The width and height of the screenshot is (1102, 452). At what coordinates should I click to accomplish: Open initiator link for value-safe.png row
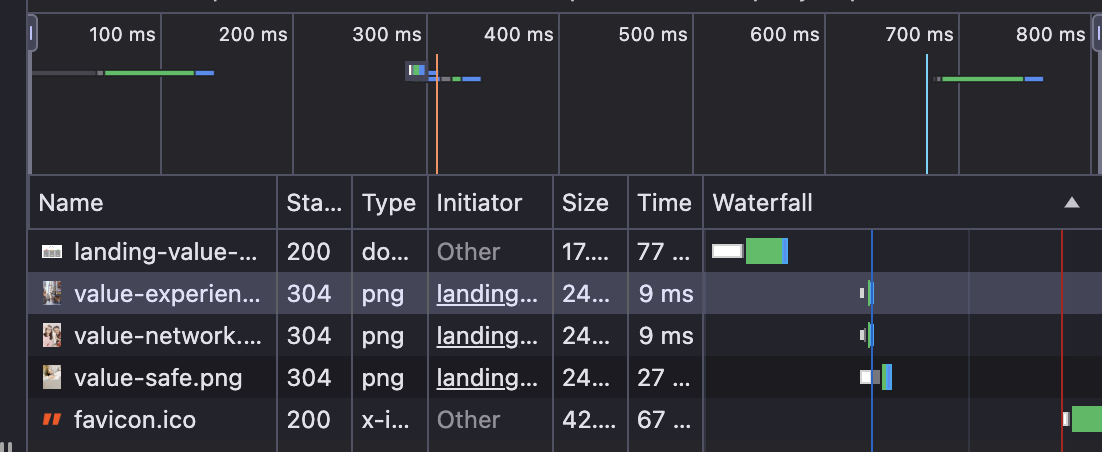pyautogui.click(x=487, y=378)
